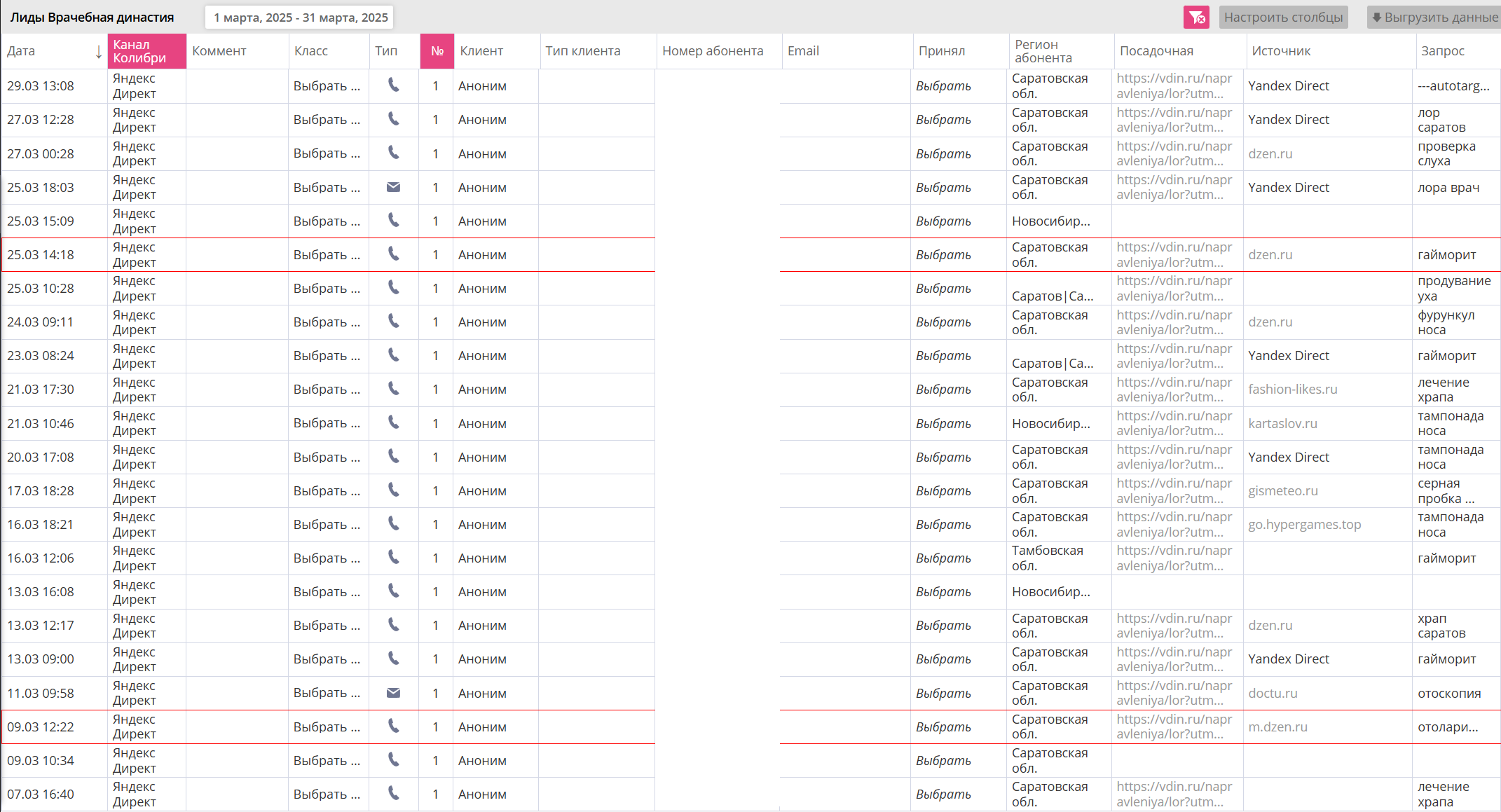Open Класс dropdown for 25.03 18:03 lead
The height and width of the screenshot is (812, 1501).
pos(327,188)
